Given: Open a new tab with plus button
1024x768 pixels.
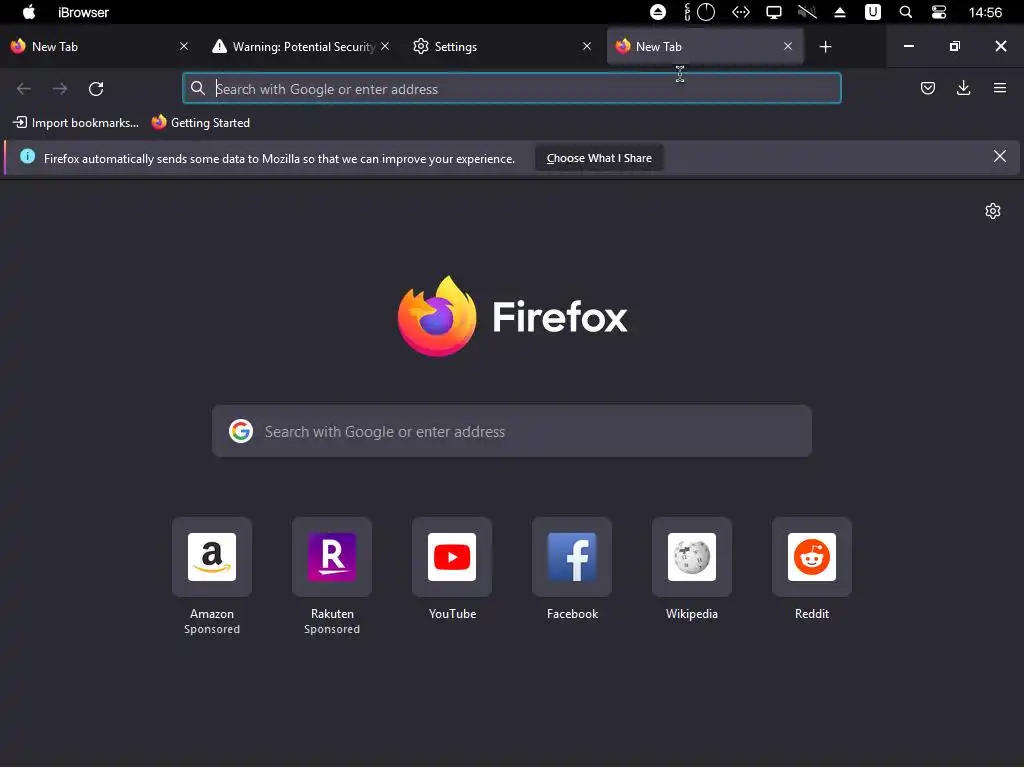Looking at the screenshot, I should point(825,46).
